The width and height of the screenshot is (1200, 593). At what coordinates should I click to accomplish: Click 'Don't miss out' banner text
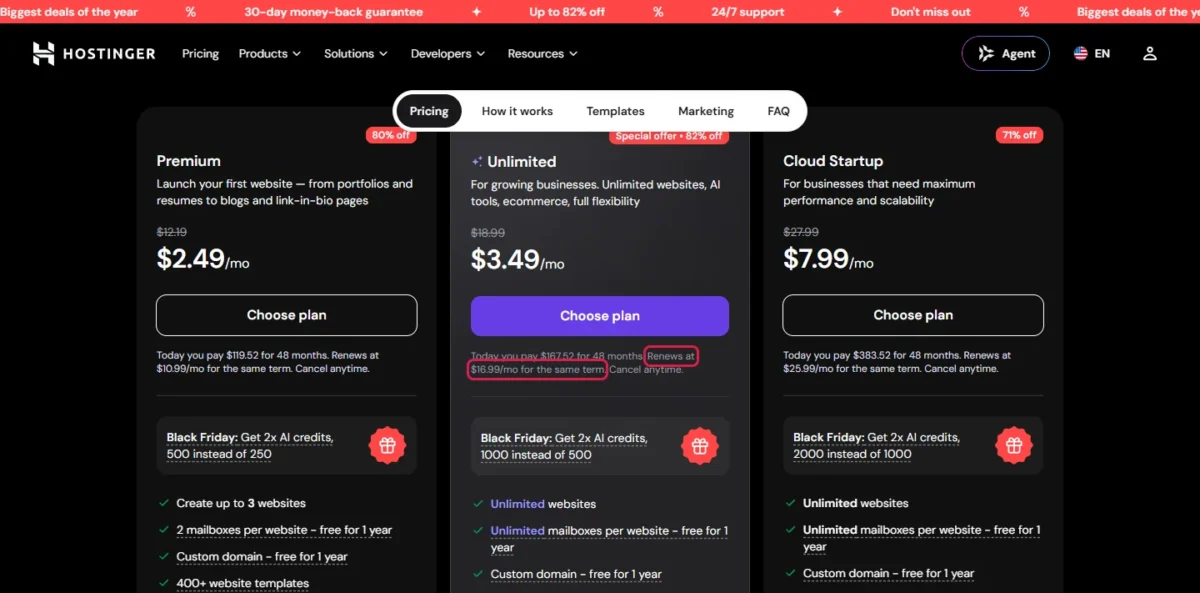[x=931, y=12]
